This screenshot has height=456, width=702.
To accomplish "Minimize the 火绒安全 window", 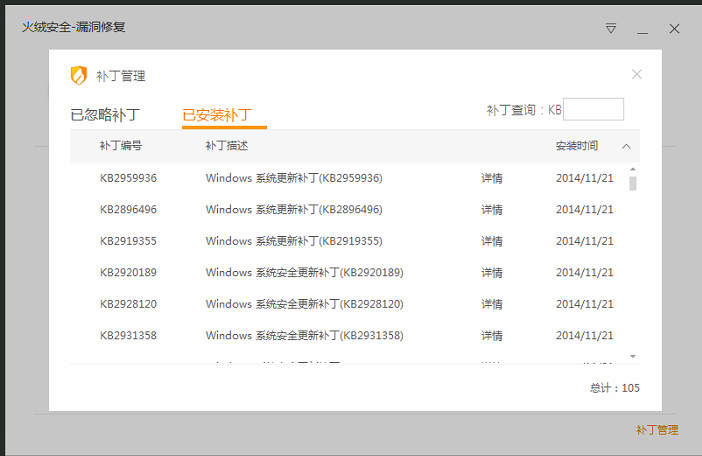I will [x=642, y=33].
